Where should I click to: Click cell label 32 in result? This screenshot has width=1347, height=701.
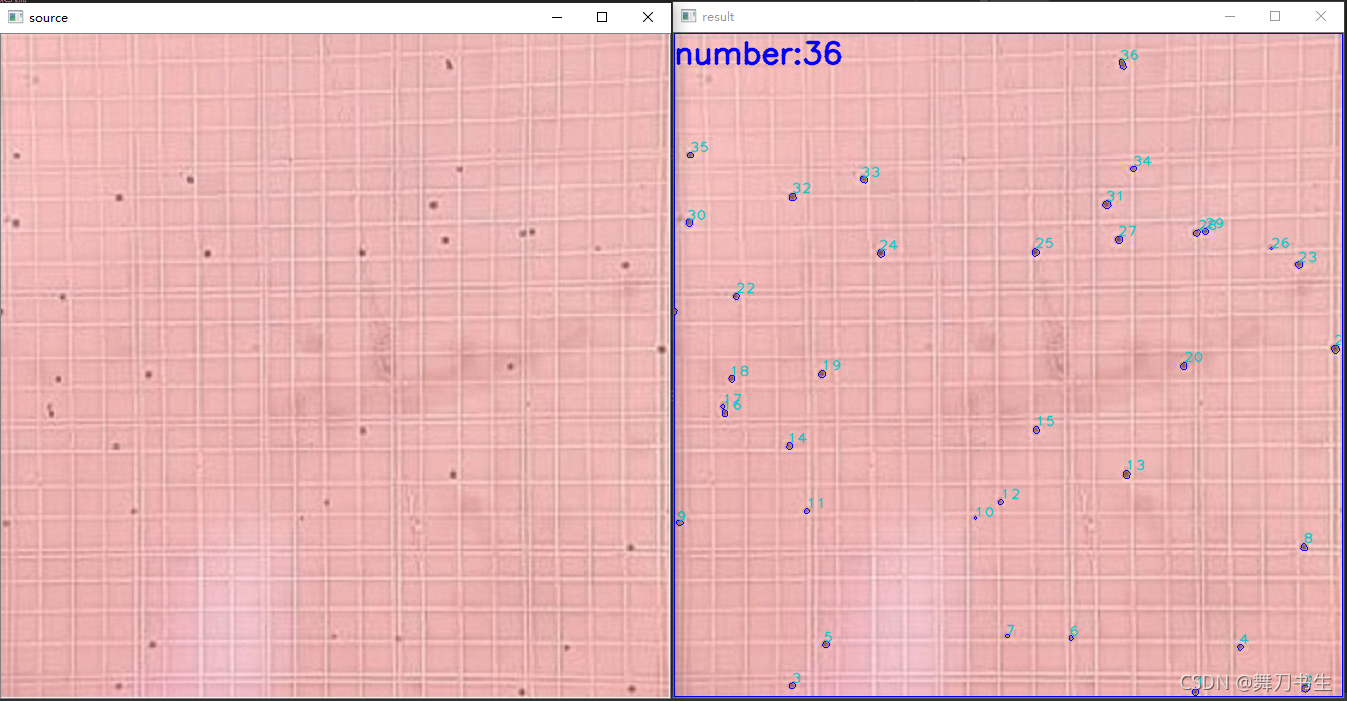[802, 188]
